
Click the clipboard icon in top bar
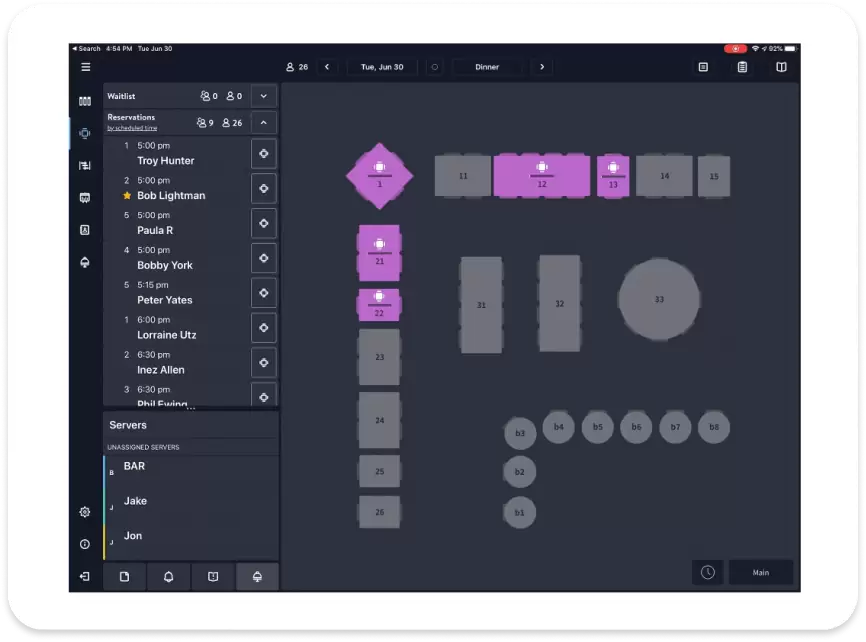742,67
